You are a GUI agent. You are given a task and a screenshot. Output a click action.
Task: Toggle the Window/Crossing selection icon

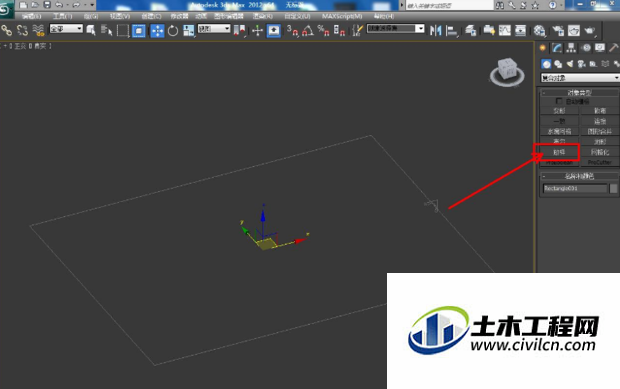(139, 30)
